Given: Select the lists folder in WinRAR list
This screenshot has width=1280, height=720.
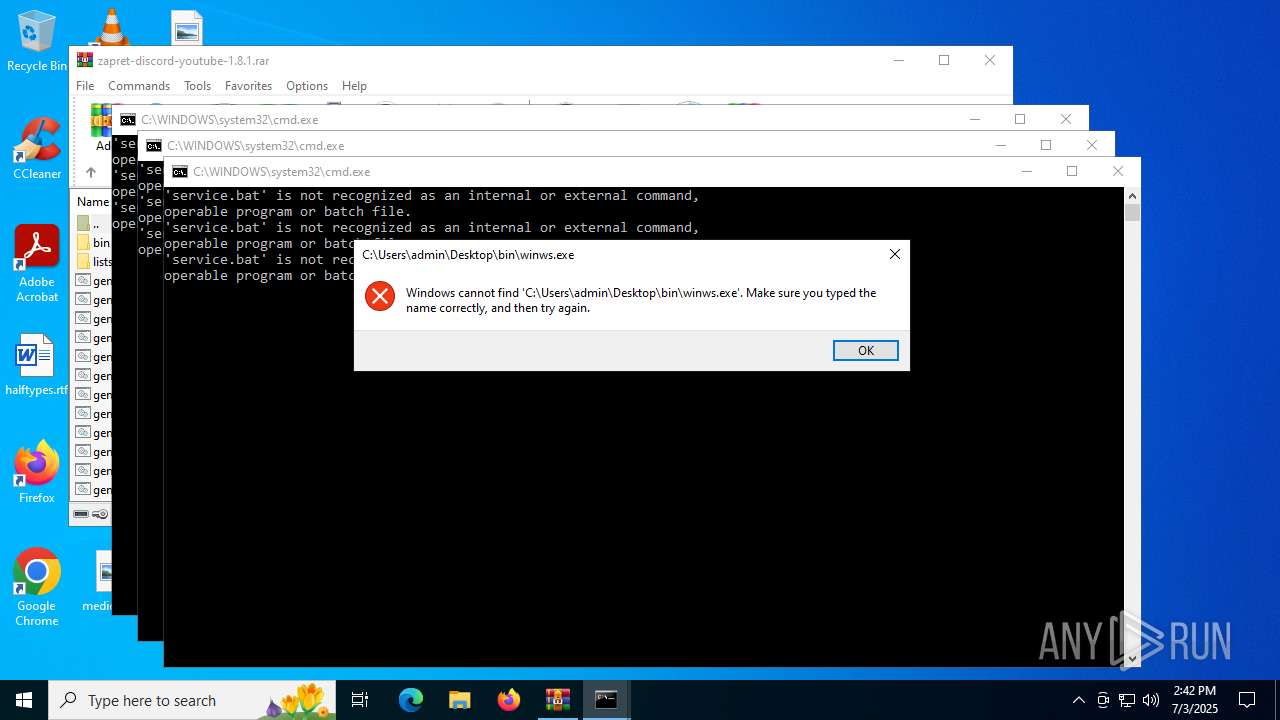Looking at the screenshot, I should [93, 262].
